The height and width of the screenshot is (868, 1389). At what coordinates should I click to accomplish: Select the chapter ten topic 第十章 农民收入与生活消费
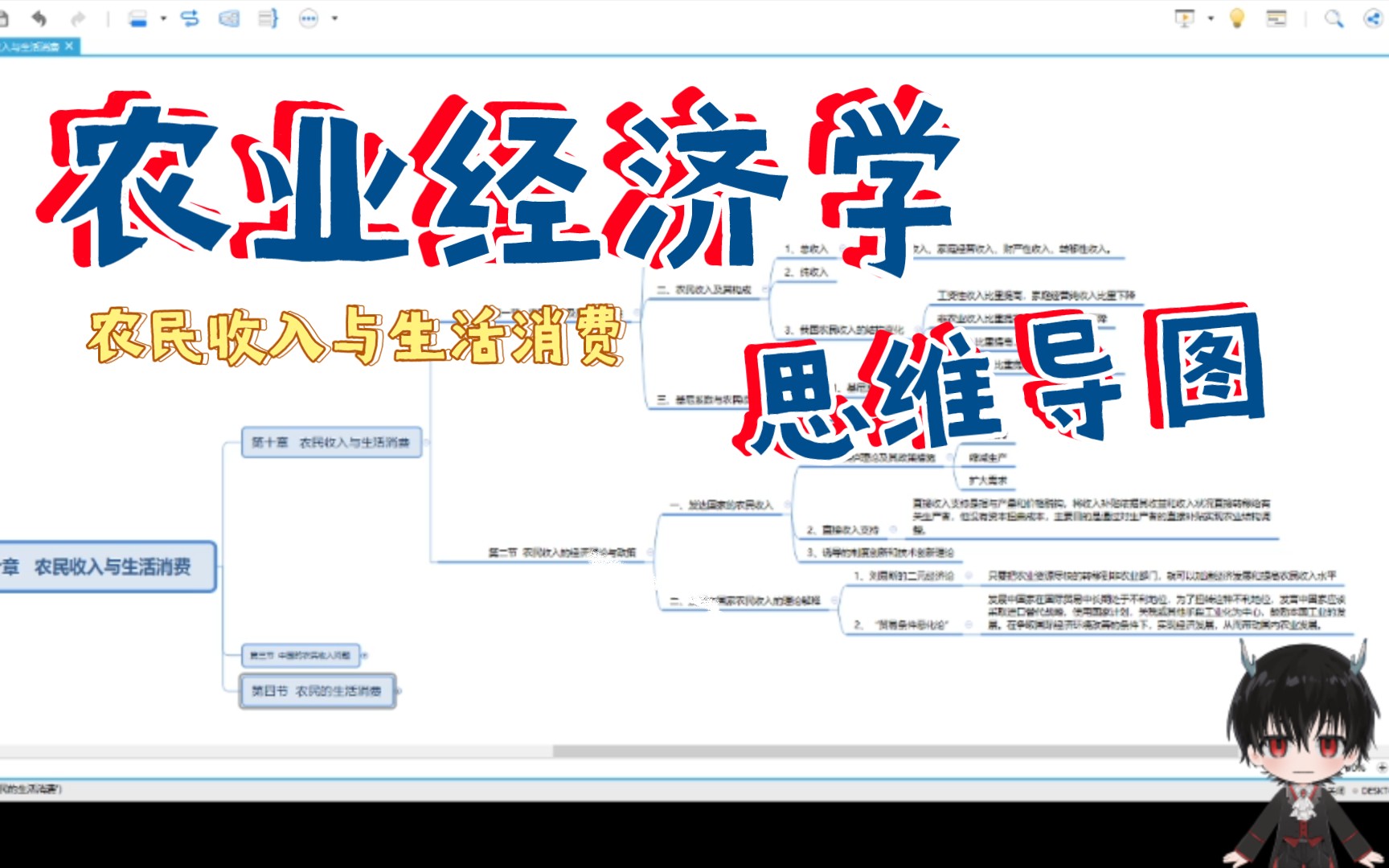(331, 442)
